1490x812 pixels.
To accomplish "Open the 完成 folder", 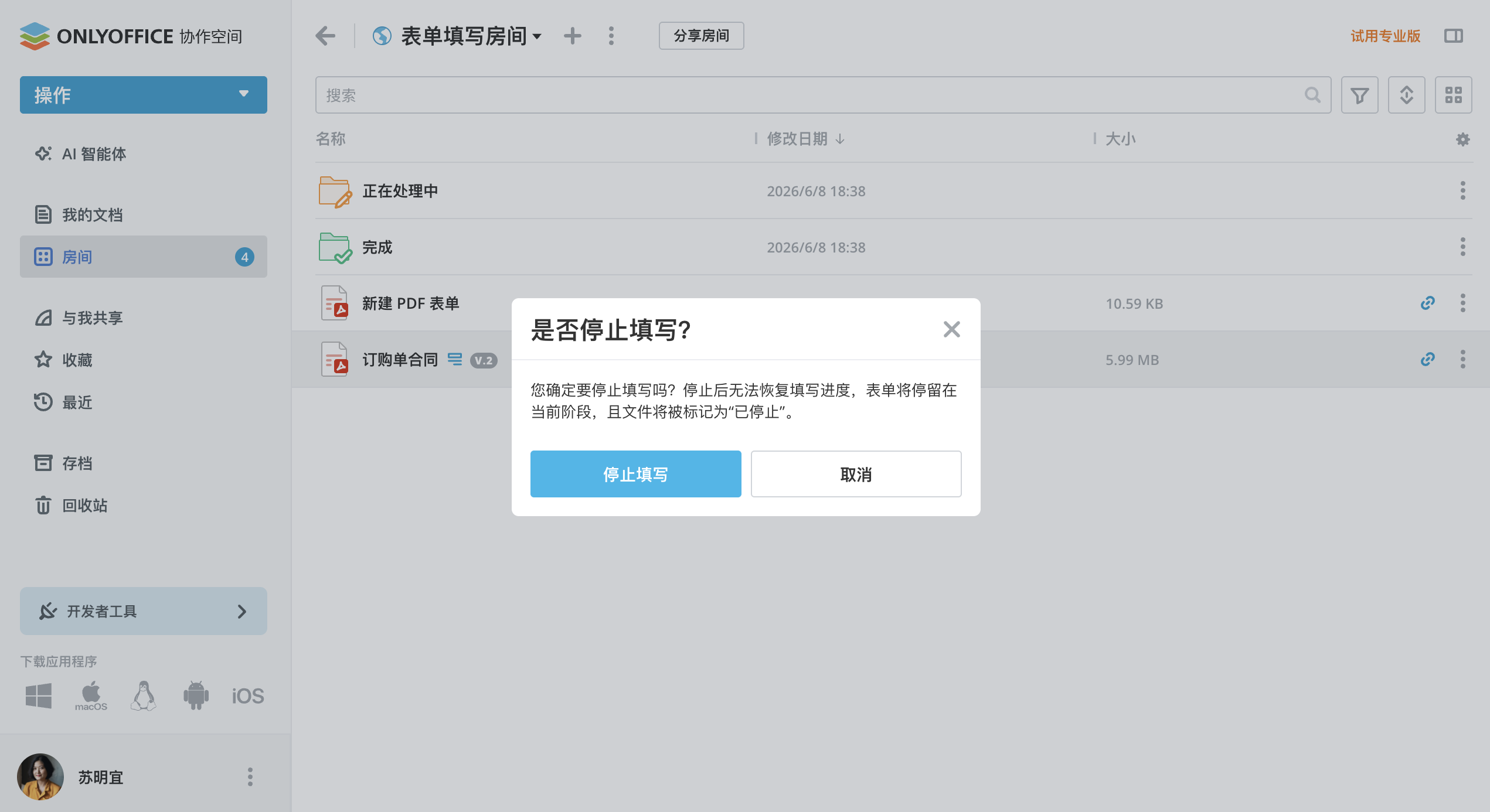I will [377, 247].
